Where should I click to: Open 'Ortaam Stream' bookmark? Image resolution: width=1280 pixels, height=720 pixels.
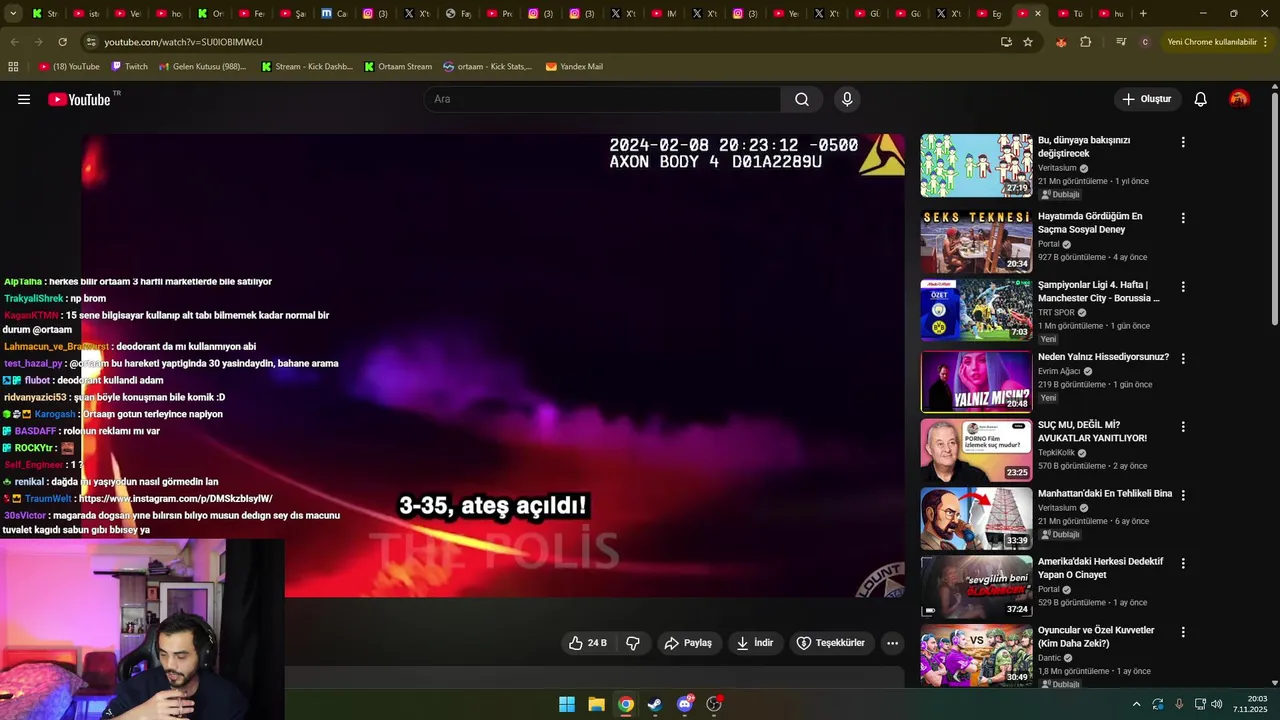click(x=398, y=67)
